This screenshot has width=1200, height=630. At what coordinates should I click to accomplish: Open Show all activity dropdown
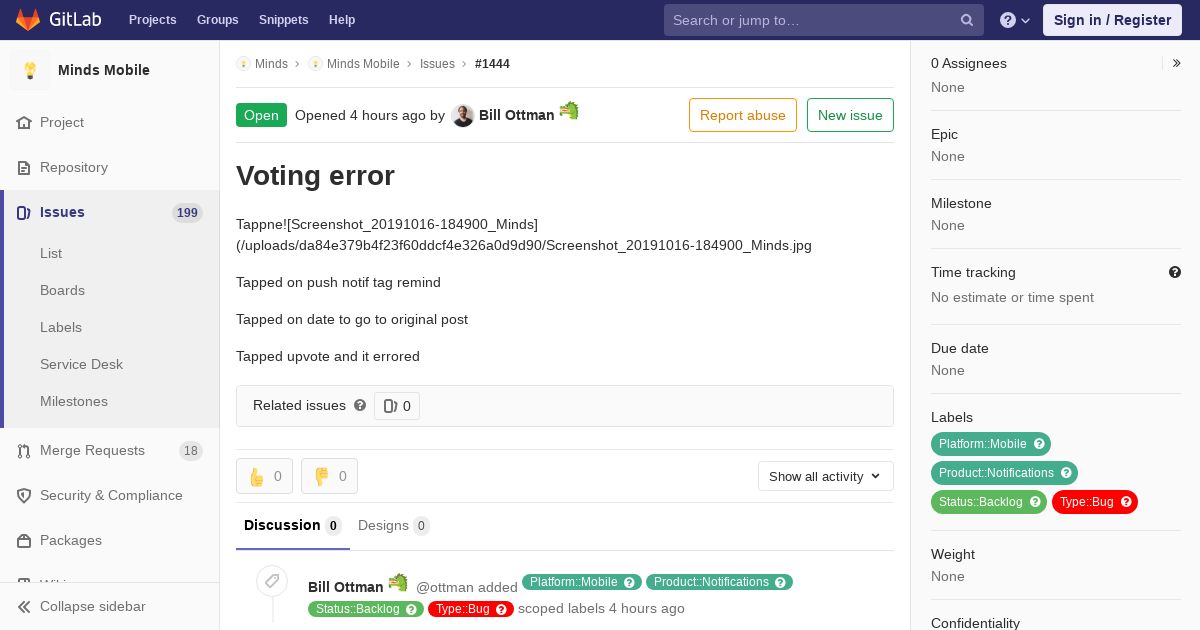(826, 476)
